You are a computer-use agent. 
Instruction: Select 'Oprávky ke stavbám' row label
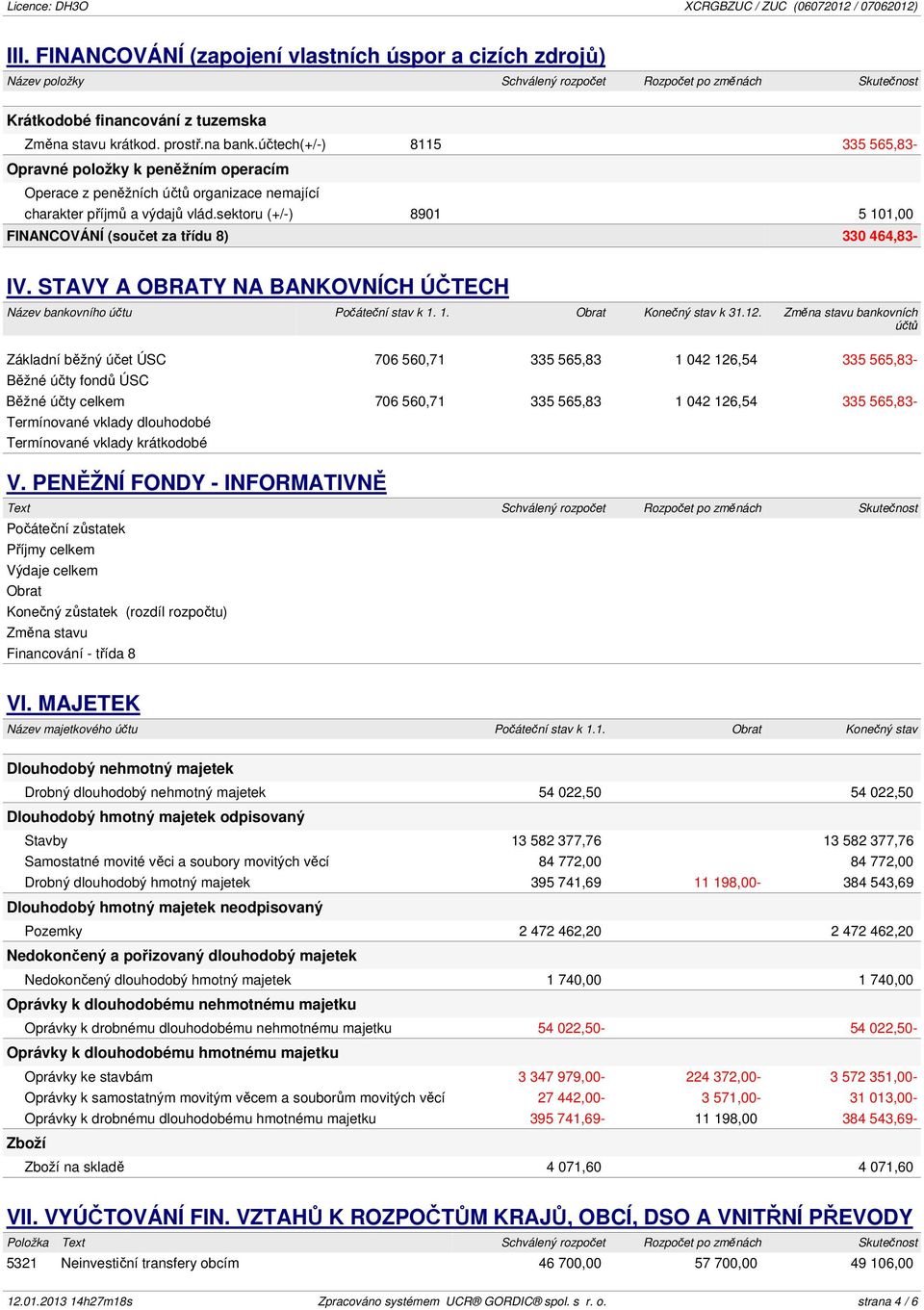point(89,1077)
